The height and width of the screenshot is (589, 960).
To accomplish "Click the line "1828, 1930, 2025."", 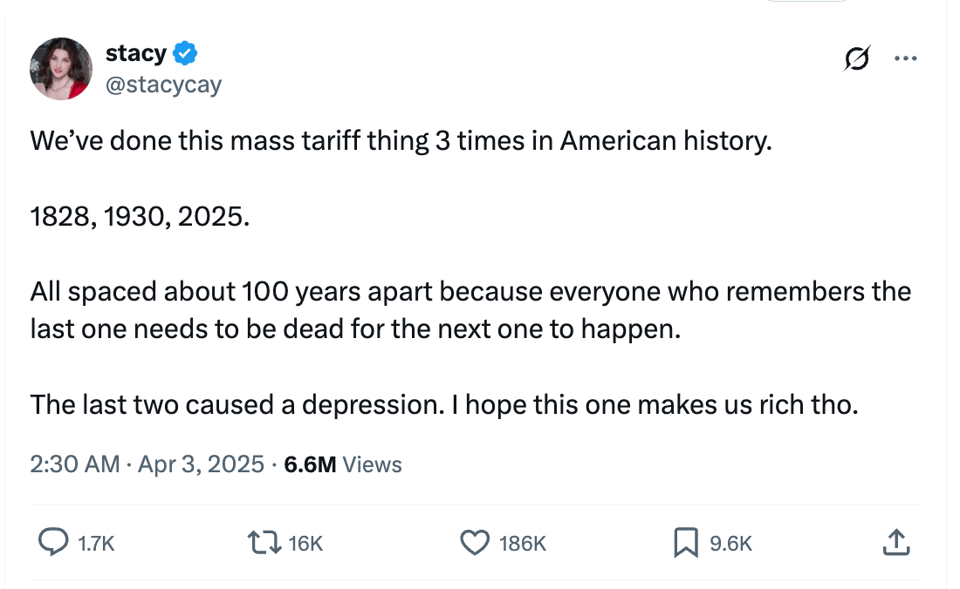I will click(x=139, y=216).
